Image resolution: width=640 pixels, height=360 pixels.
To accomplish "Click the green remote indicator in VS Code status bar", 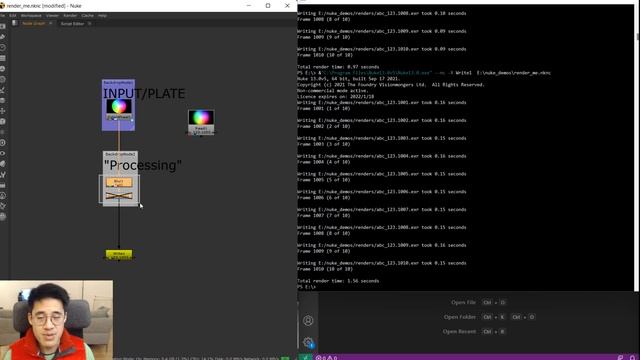I will tap(305, 357).
